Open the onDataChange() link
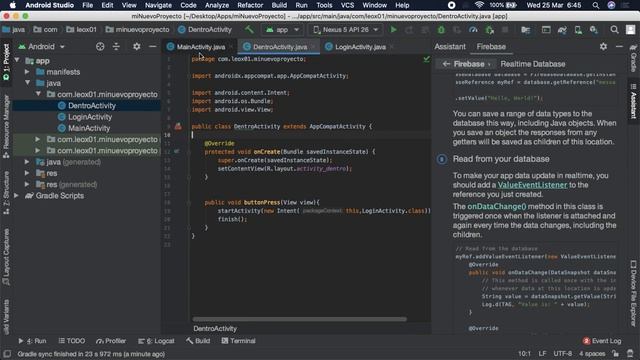 pyautogui.click(x=497, y=207)
